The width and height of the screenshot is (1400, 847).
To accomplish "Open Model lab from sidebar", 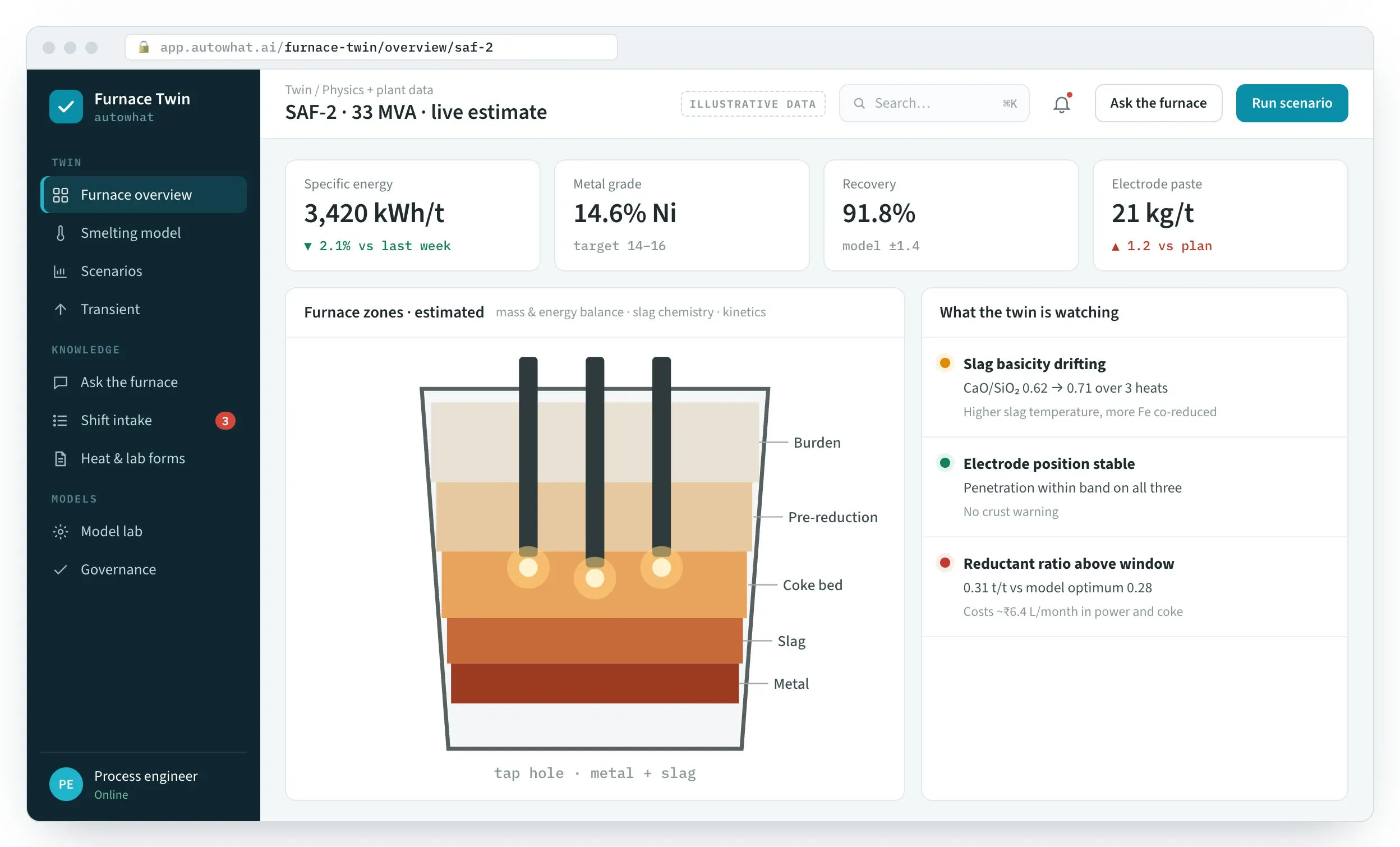I will click(x=144, y=531).
